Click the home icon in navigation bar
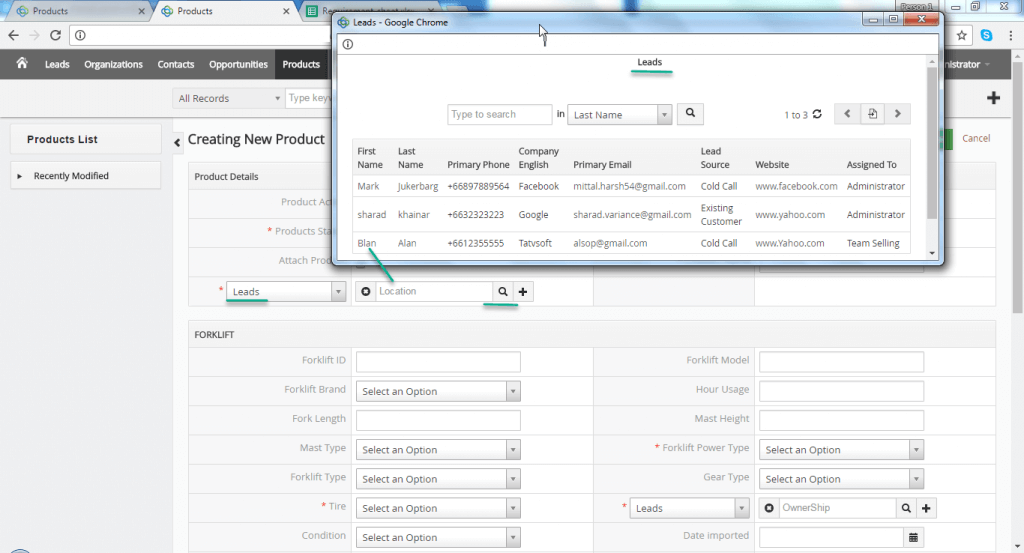The height and width of the screenshot is (553, 1024). 21,64
